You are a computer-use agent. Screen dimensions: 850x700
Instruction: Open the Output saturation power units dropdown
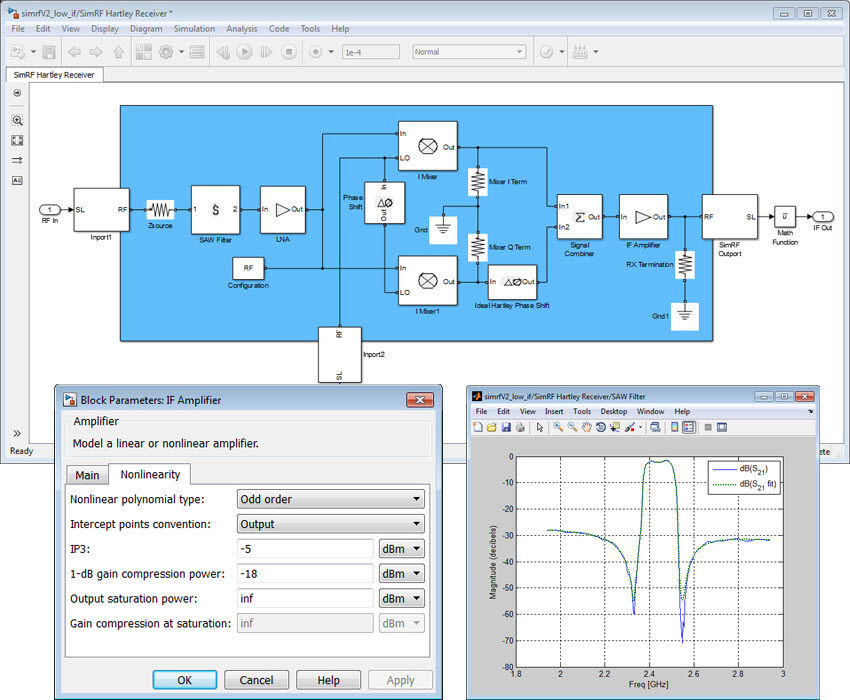pyautogui.click(x=402, y=599)
